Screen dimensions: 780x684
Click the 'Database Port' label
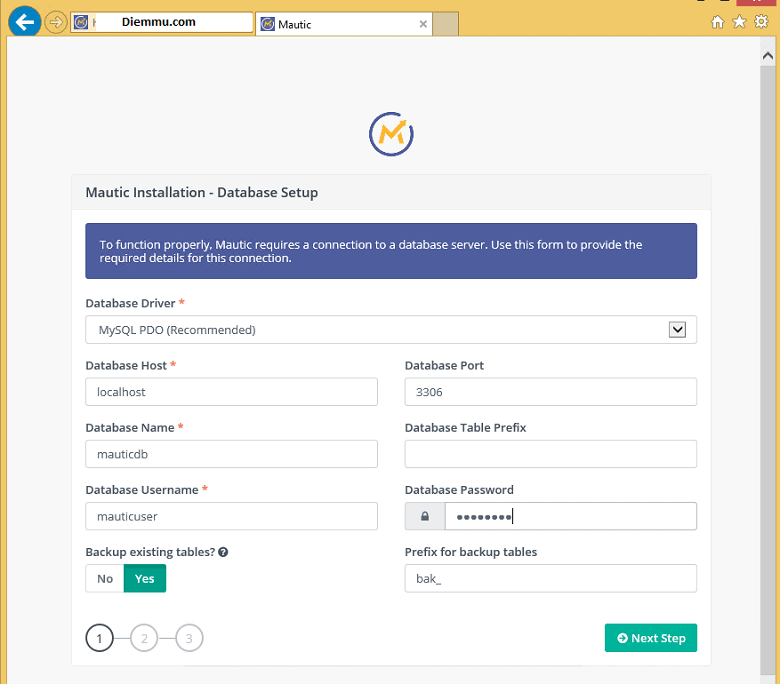(444, 365)
